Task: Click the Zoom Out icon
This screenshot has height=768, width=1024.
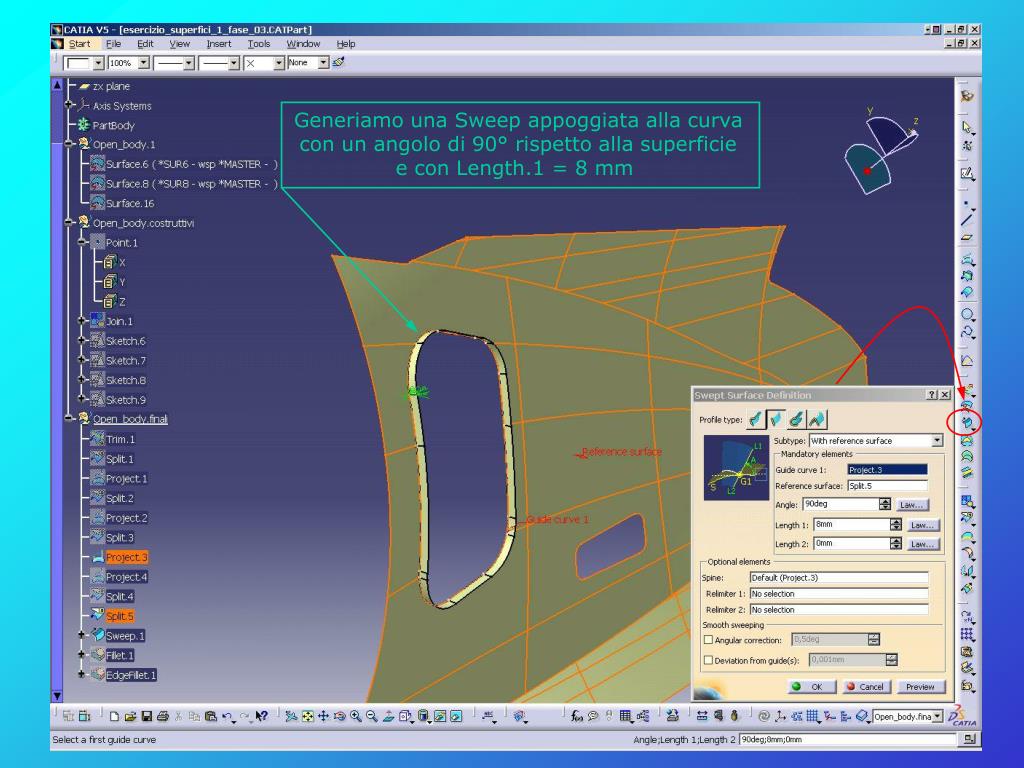Action: (x=372, y=716)
